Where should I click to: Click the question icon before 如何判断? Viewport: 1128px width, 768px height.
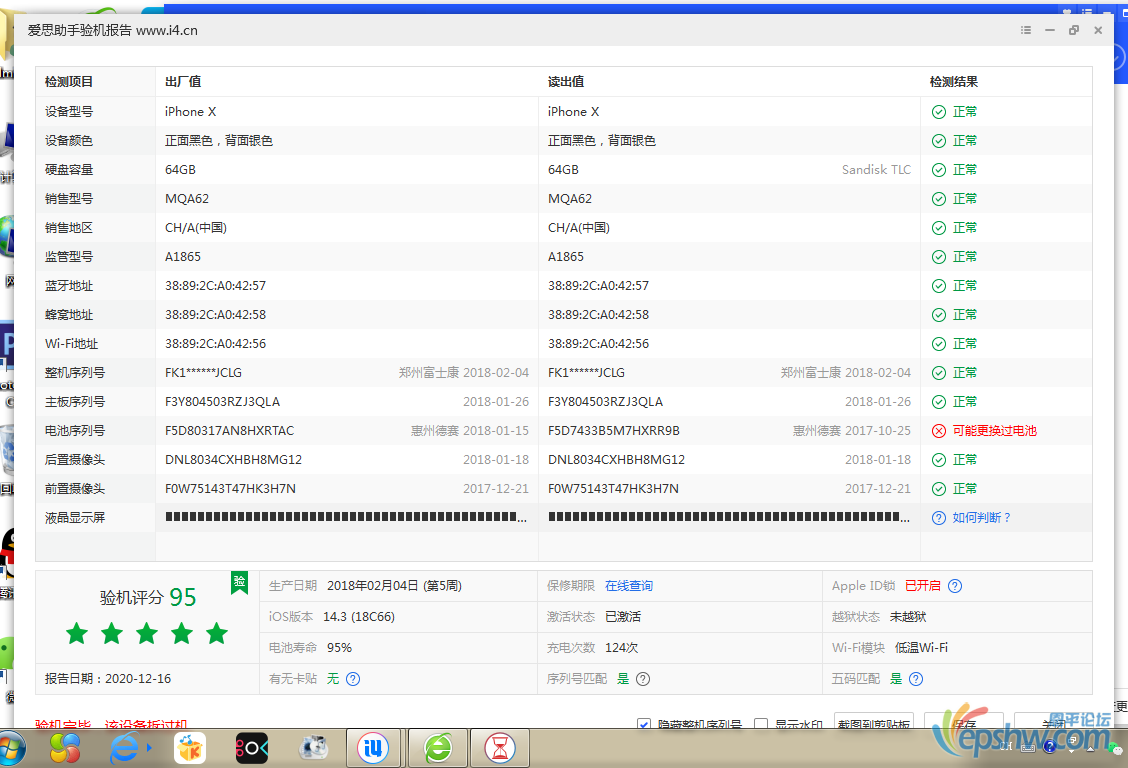pyautogui.click(x=939, y=518)
